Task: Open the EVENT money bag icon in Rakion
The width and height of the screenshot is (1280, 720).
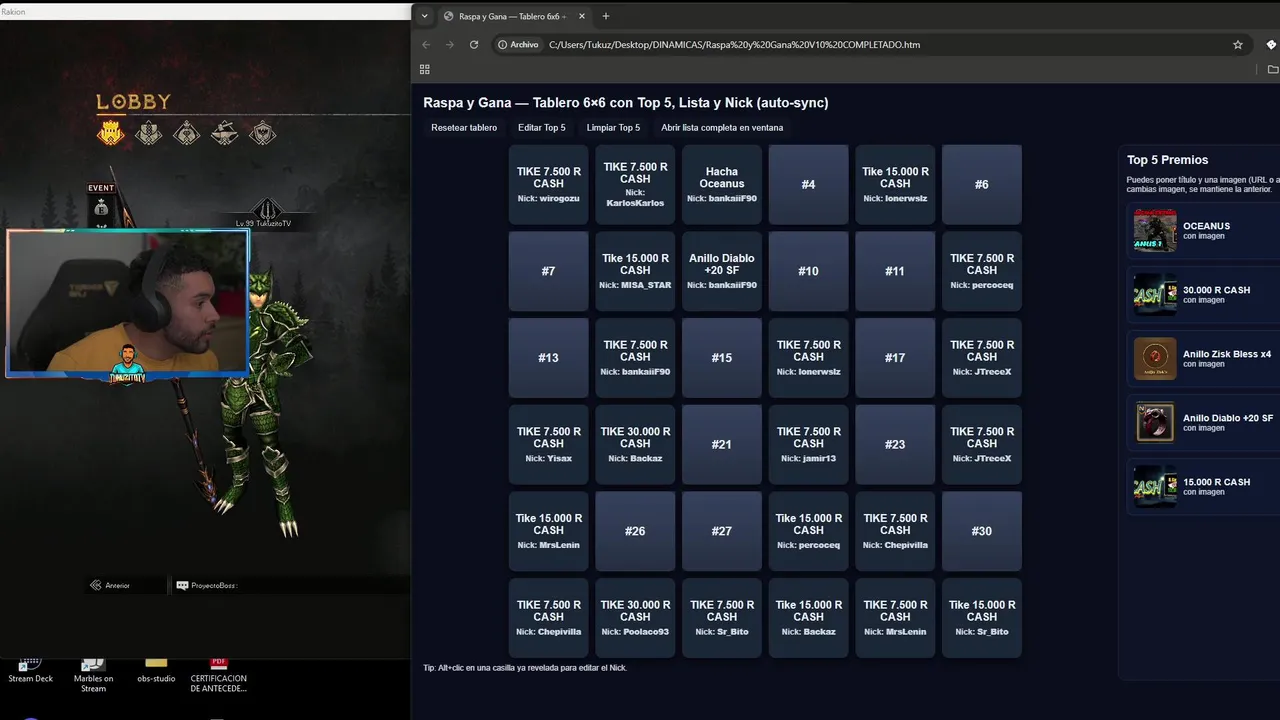Action: pyautogui.click(x=101, y=207)
